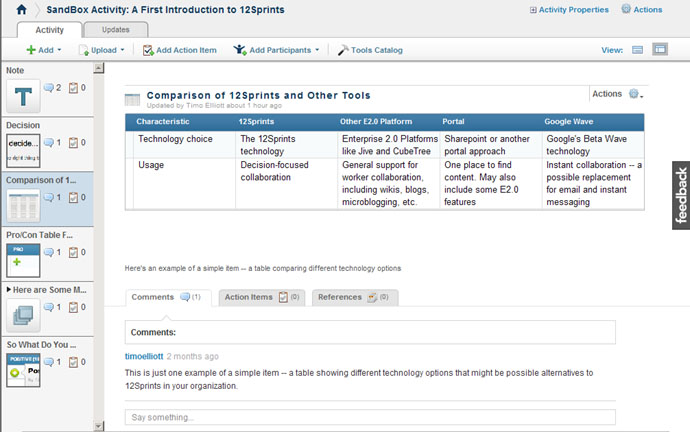Open the Action Items tab
The width and height of the screenshot is (690, 432).
pyautogui.click(x=256, y=297)
